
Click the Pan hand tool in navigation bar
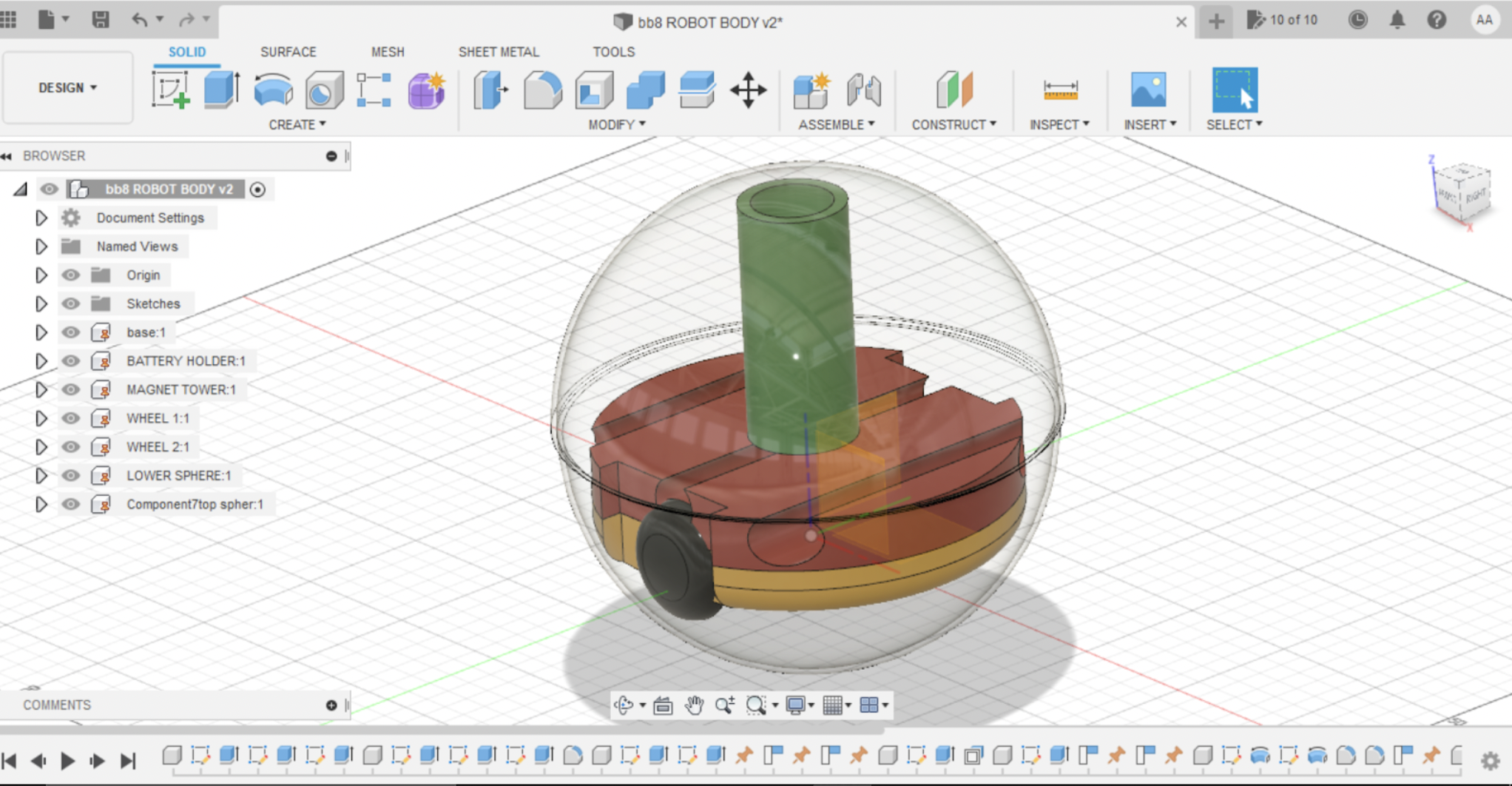coord(694,705)
